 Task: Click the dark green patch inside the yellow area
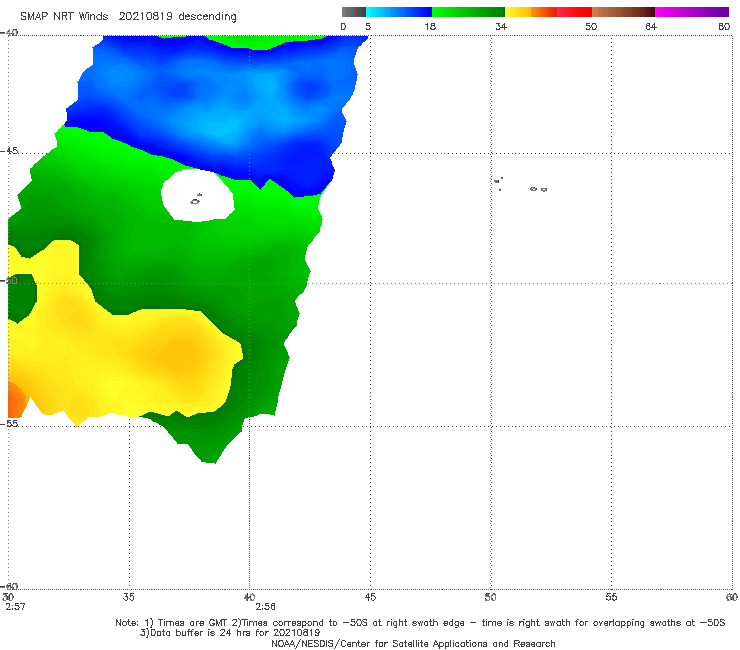click(x=21, y=298)
